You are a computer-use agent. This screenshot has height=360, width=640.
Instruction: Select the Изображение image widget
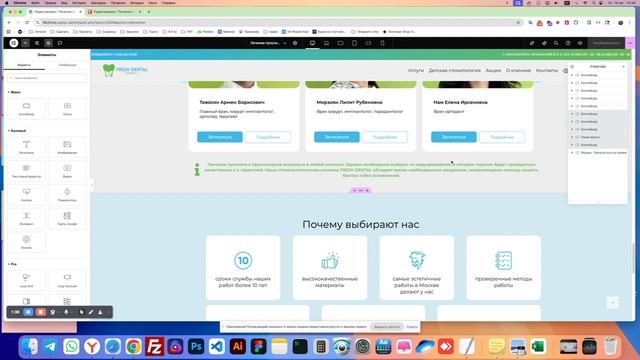click(67, 147)
